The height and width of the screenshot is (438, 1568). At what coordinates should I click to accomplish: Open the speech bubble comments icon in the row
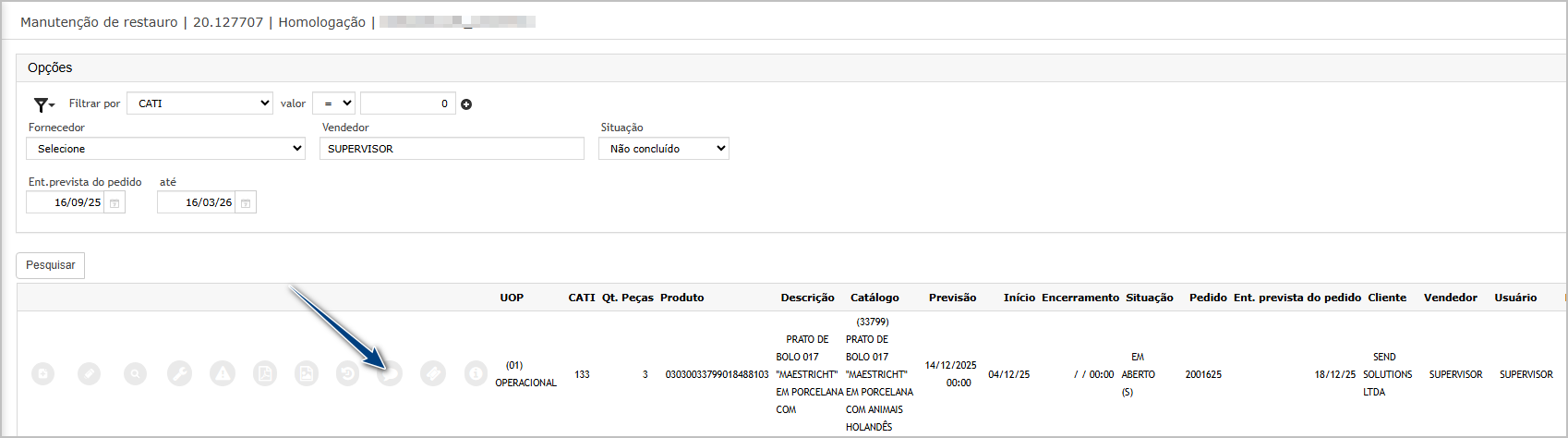pos(391,373)
